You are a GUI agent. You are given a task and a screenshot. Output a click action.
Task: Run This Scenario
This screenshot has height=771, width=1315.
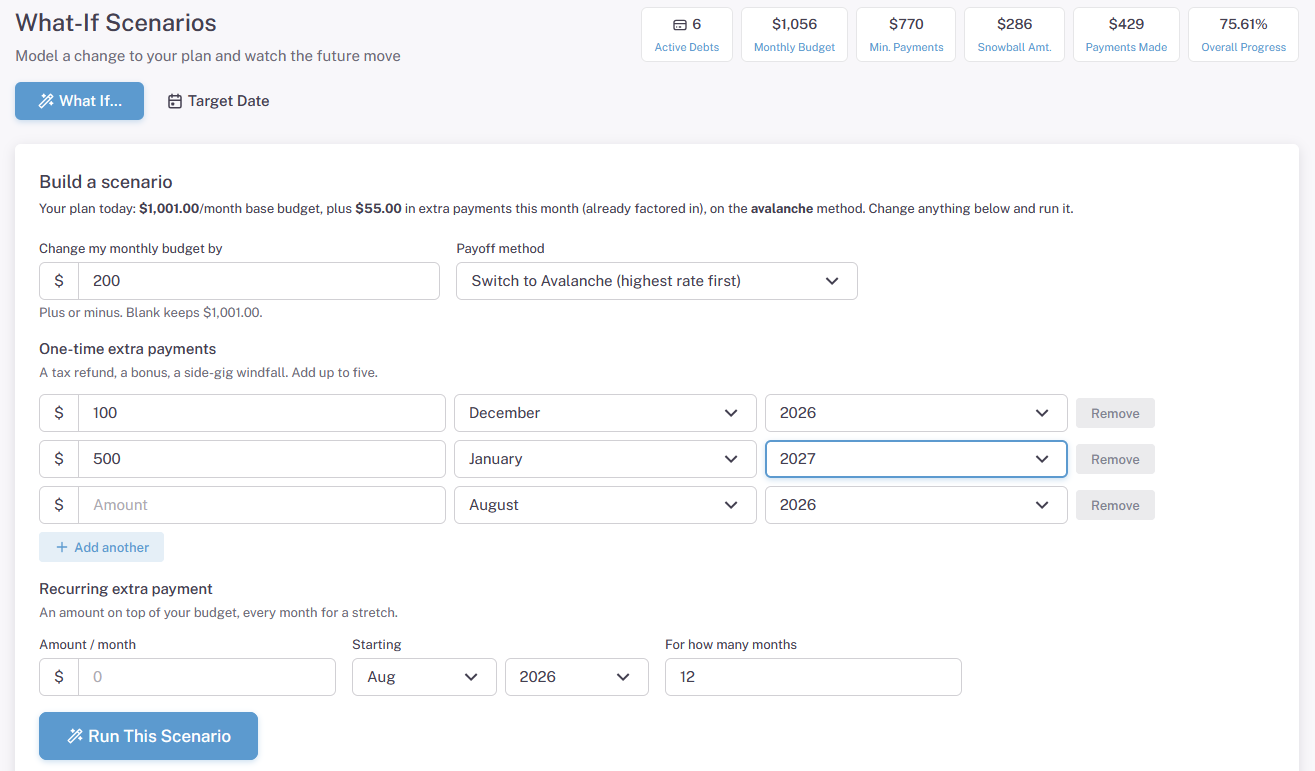(x=148, y=736)
